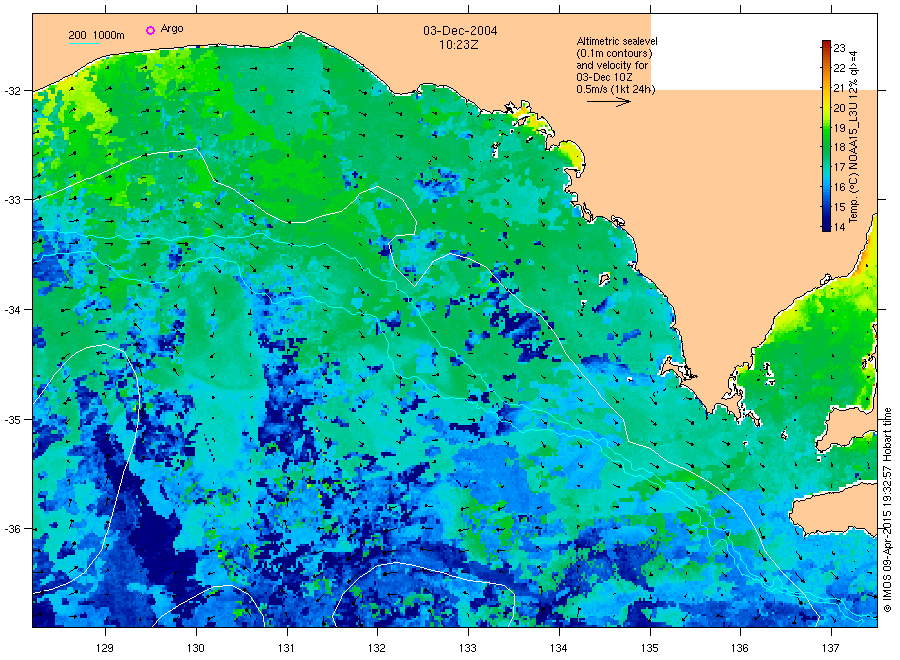Click the longitude axis label '137'
Image resolution: width=900 pixels, height=660 pixels.
(x=831, y=648)
